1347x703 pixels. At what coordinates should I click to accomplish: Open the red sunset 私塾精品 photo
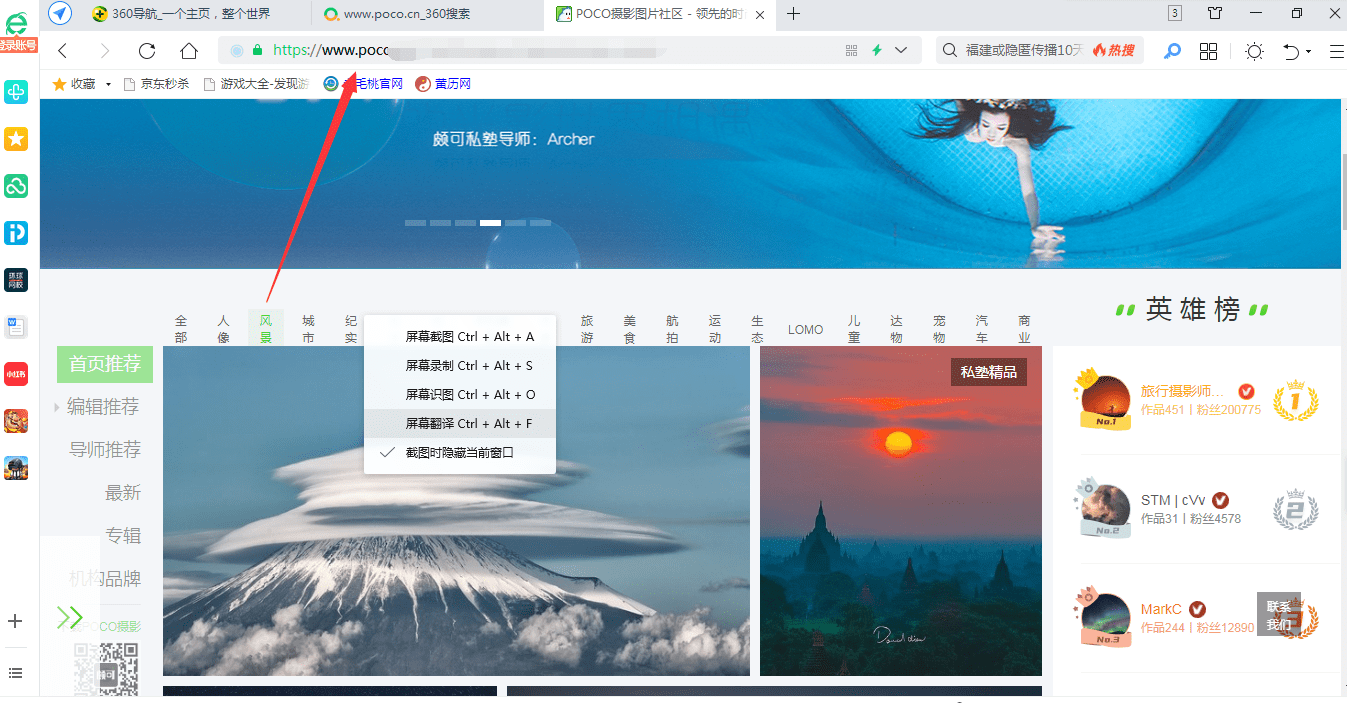[901, 511]
